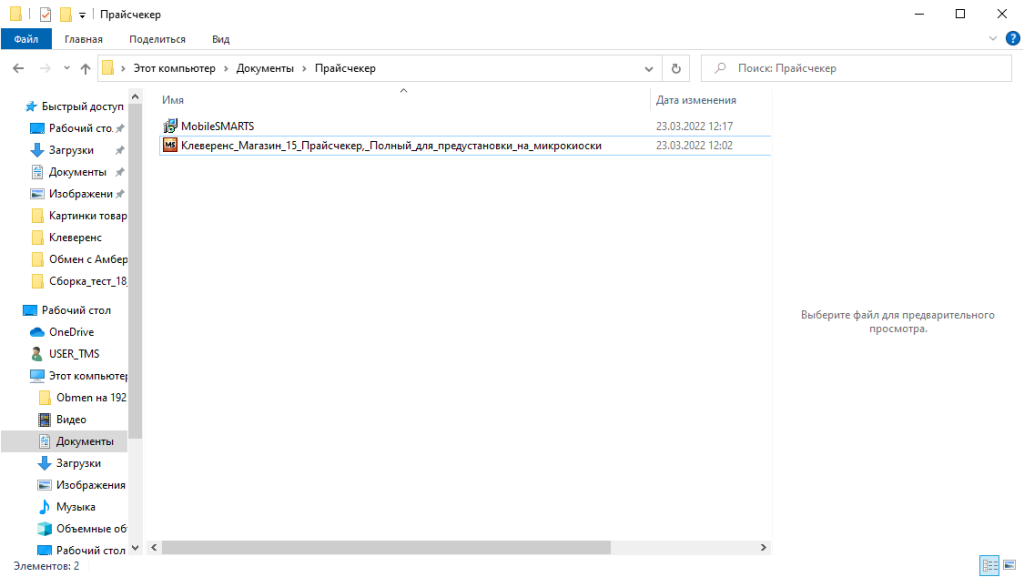Select the Клеверенс_Магазин_15_Прайсчекер file
Viewport: 1024px width, 577px height.
tap(391, 146)
